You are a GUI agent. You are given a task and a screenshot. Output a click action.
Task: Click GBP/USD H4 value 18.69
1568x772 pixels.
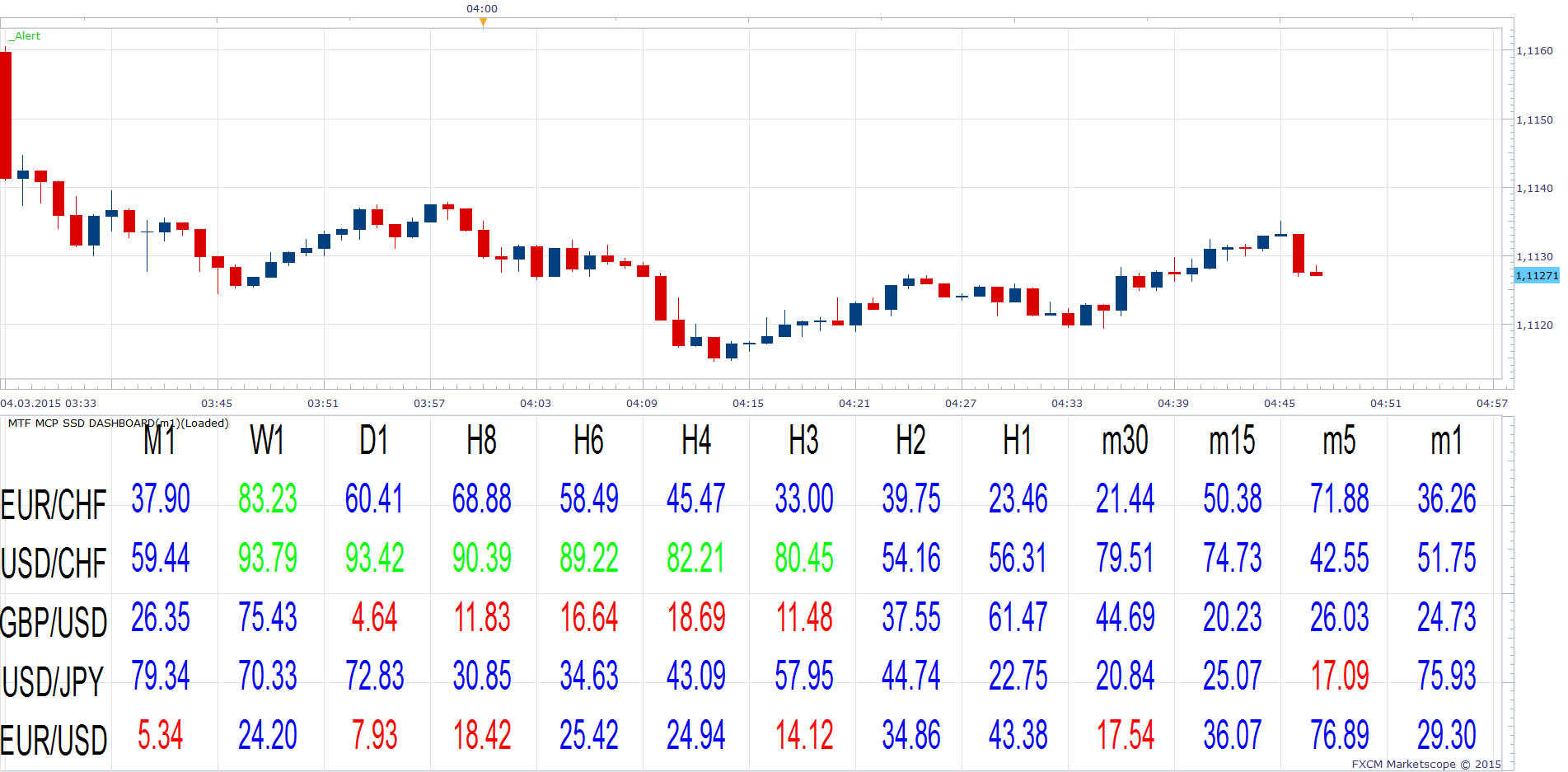(696, 617)
